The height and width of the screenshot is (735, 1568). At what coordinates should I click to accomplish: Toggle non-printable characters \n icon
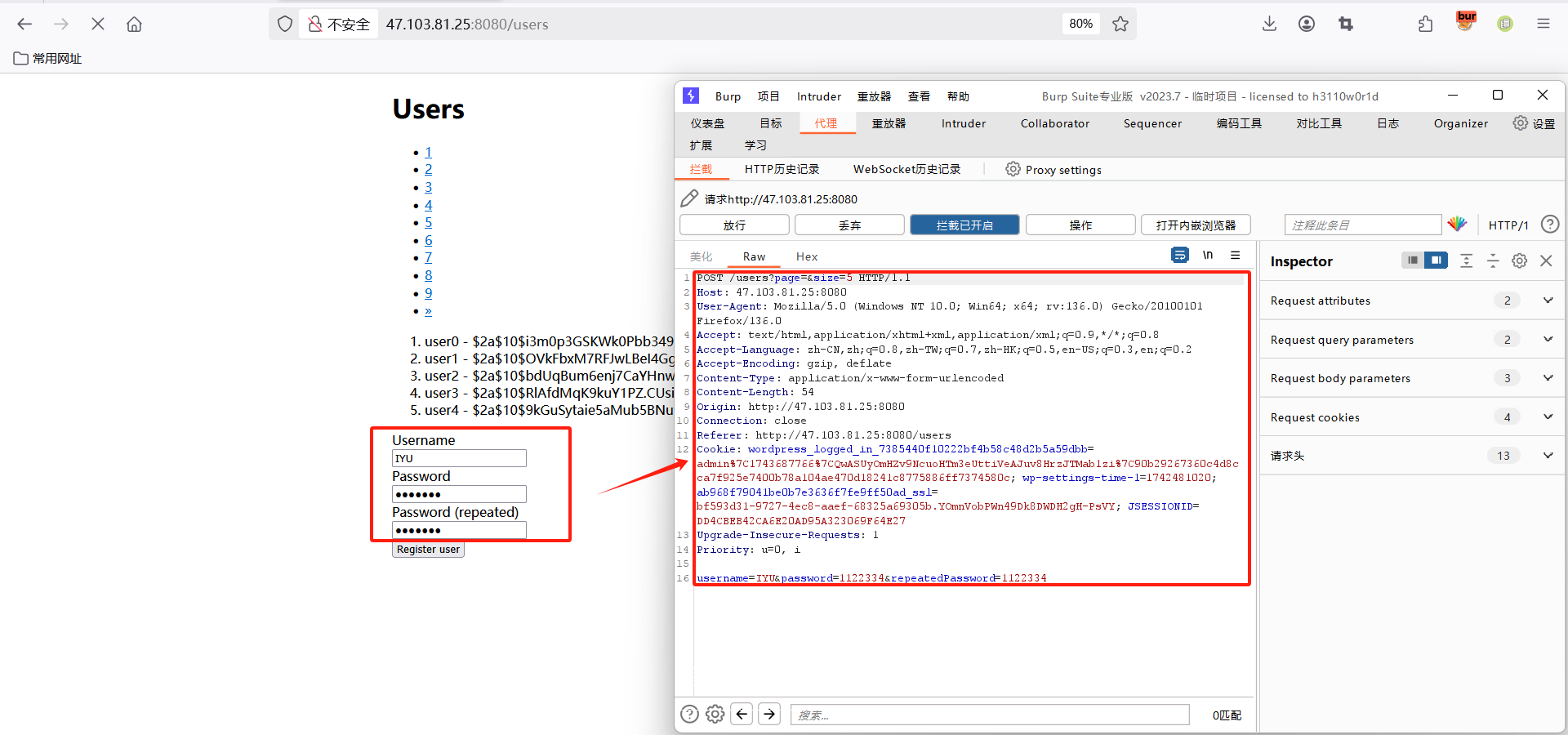pyautogui.click(x=1208, y=255)
